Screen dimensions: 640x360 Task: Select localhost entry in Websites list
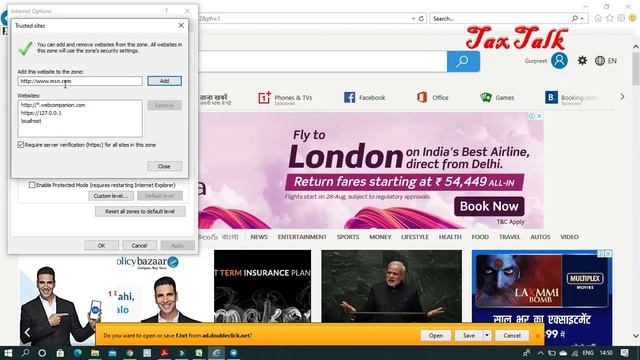[x=31, y=121]
